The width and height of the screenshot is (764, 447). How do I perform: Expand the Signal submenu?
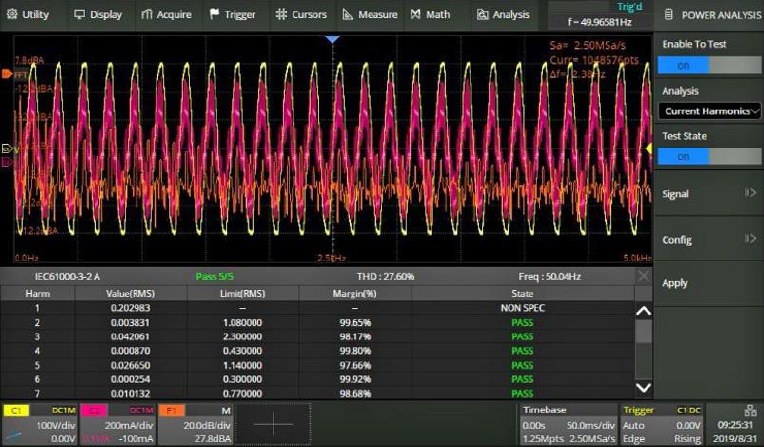point(709,194)
